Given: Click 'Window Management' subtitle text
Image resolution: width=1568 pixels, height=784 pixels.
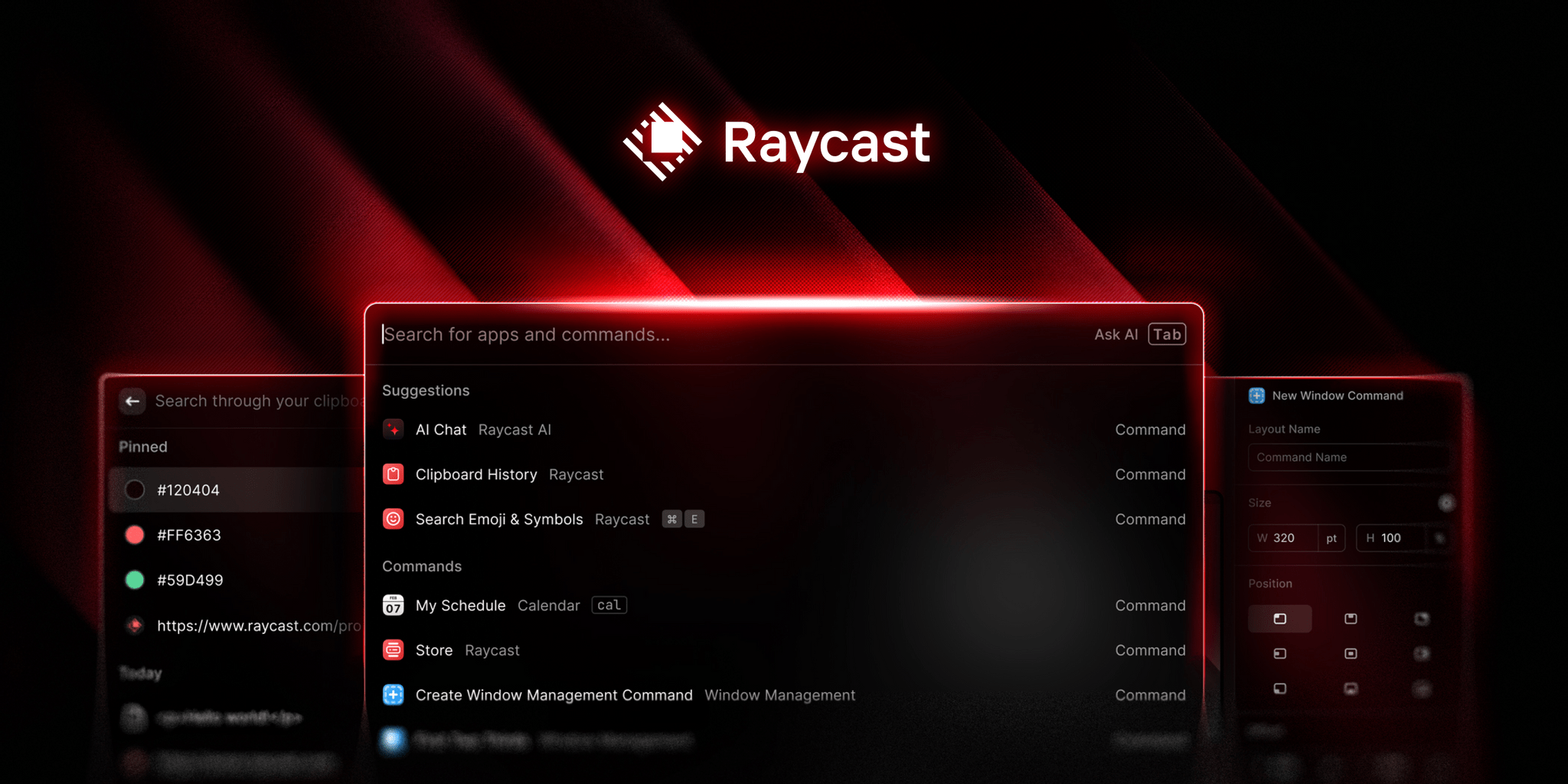Looking at the screenshot, I should coord(779,695).
